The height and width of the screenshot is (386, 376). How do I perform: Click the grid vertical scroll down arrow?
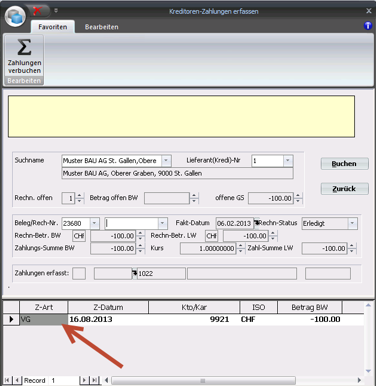click(x=368, y=371)
